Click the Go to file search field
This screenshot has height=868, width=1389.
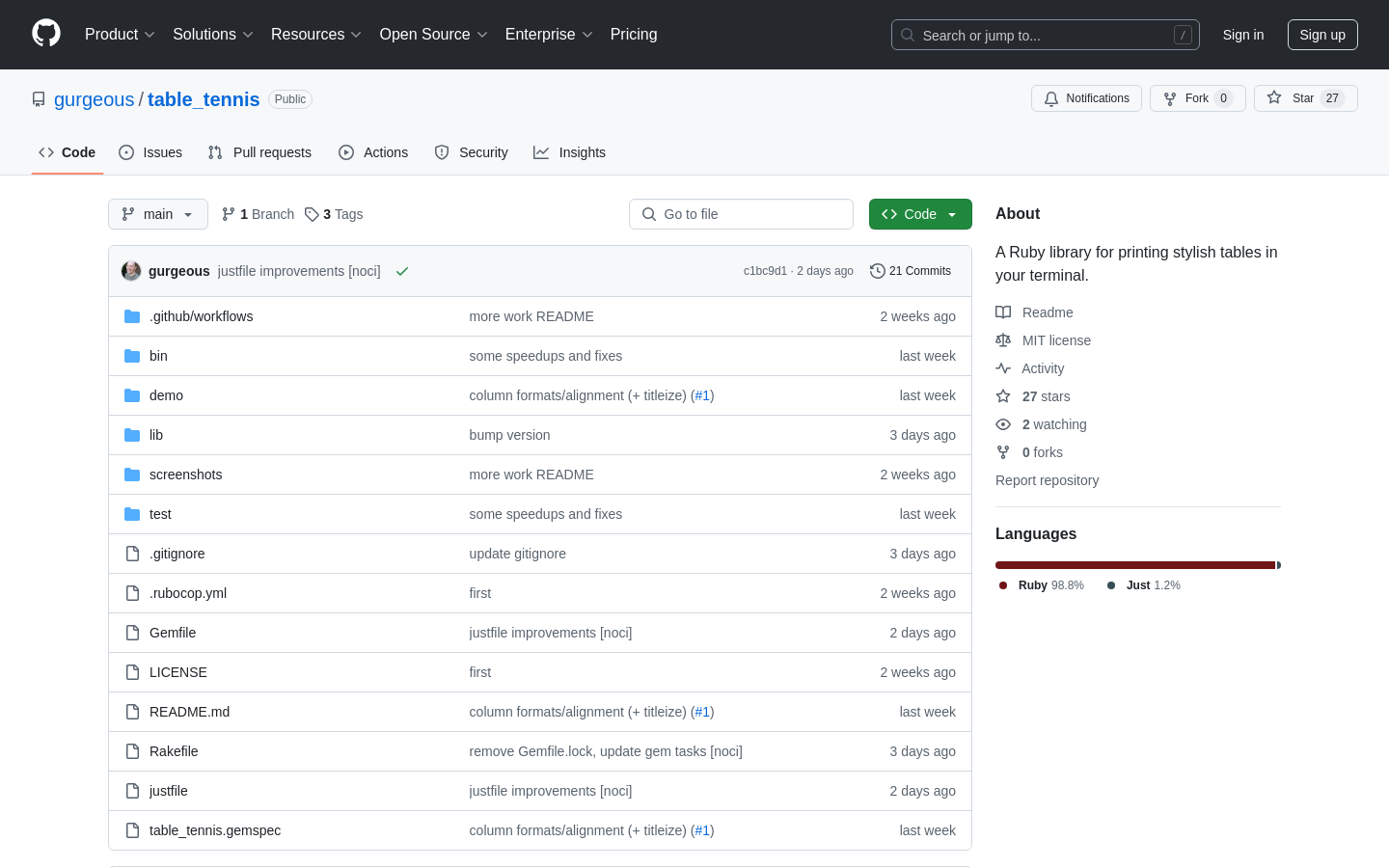(741, 214)
